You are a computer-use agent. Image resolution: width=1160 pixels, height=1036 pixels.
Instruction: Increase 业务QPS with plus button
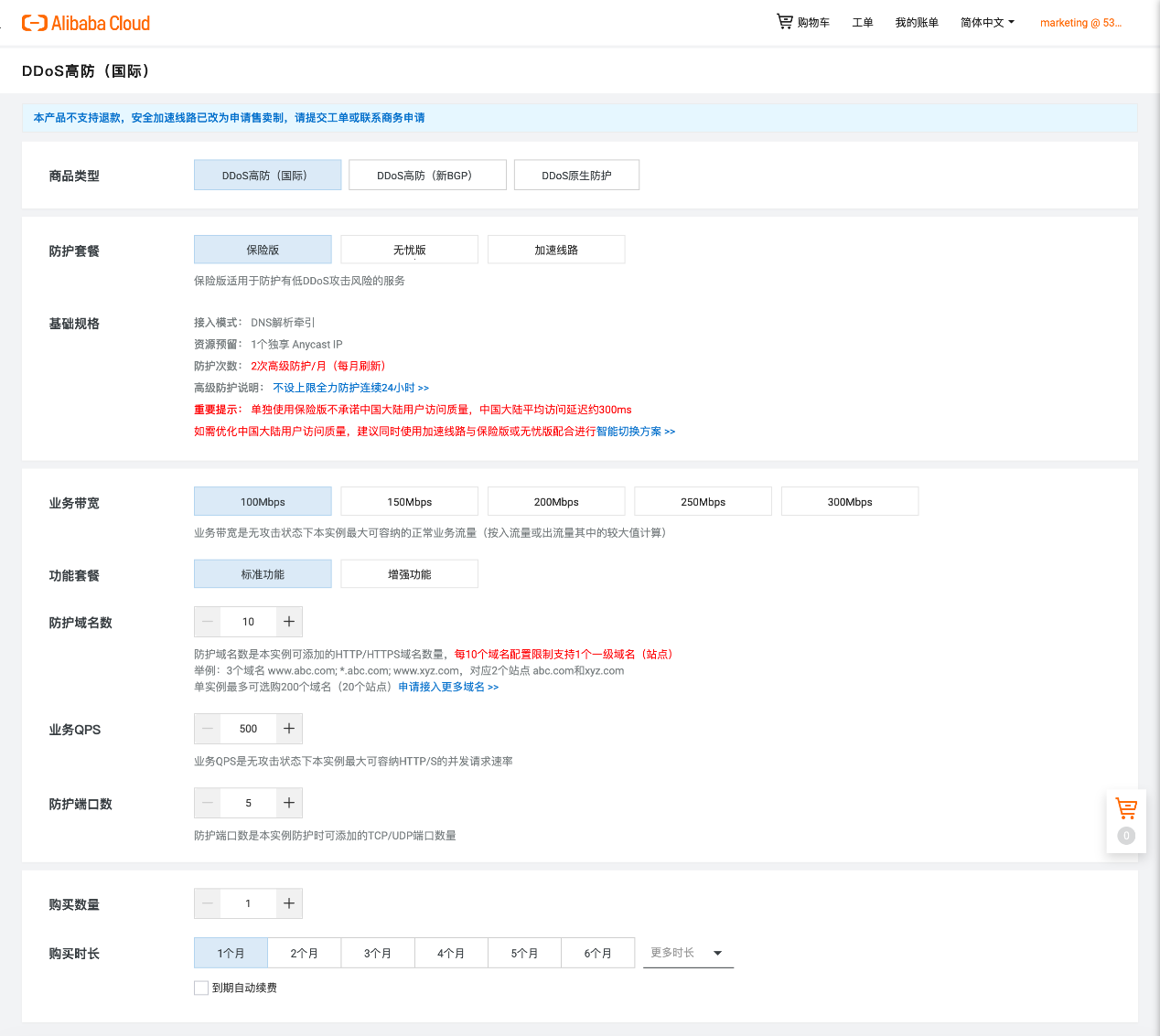point(289,729)
